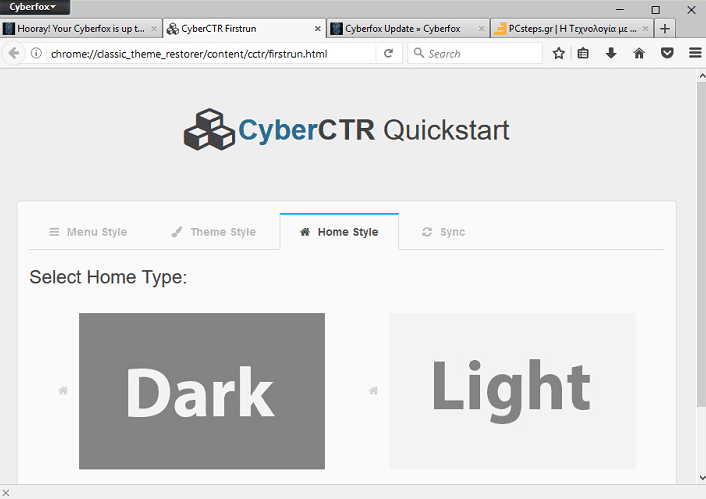Click the 'Select Home Type:' heading
Image resolution: width=706 pixels, height=499 pixels.
[108, 277]
